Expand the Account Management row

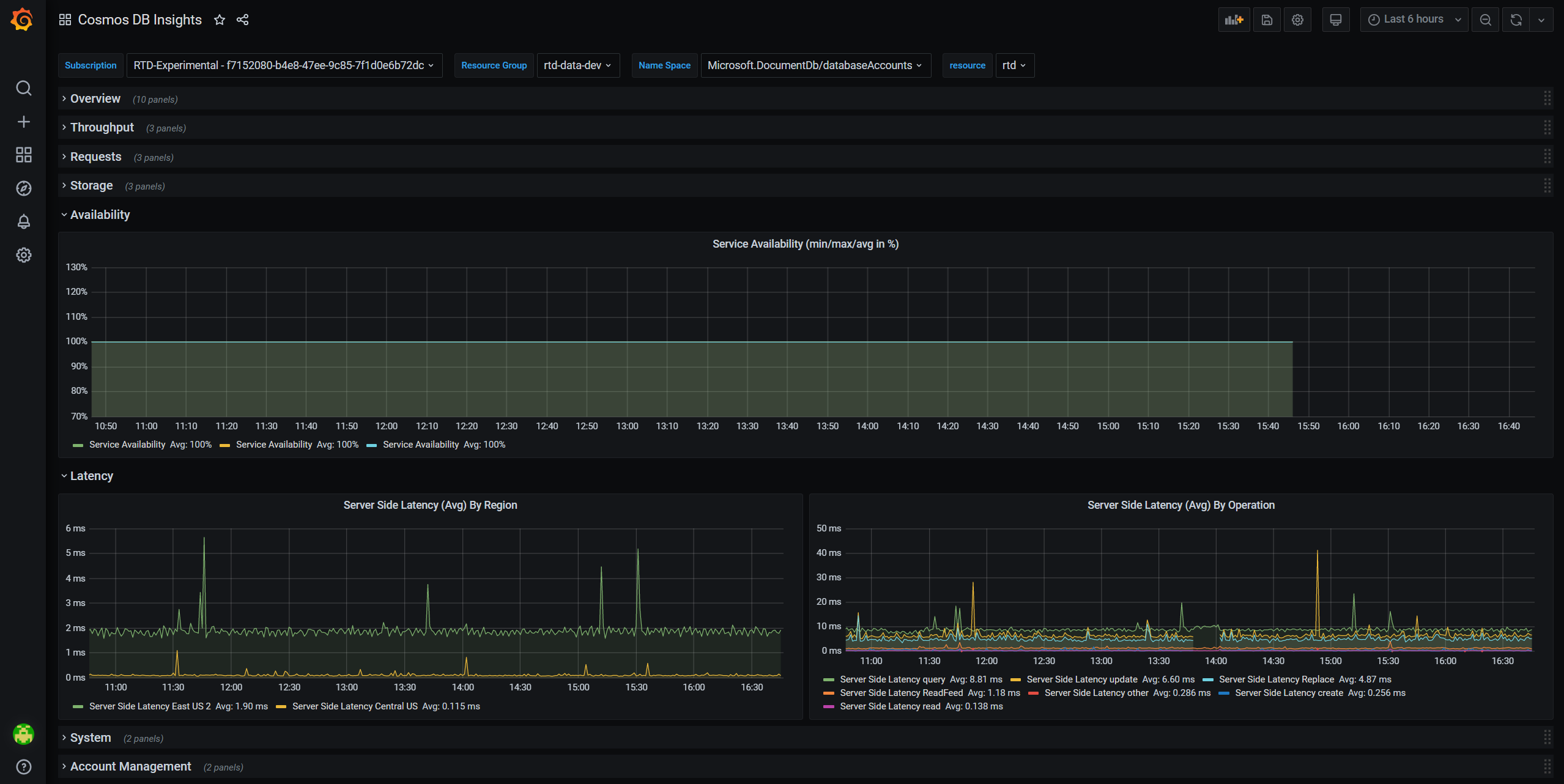(130, 766)
